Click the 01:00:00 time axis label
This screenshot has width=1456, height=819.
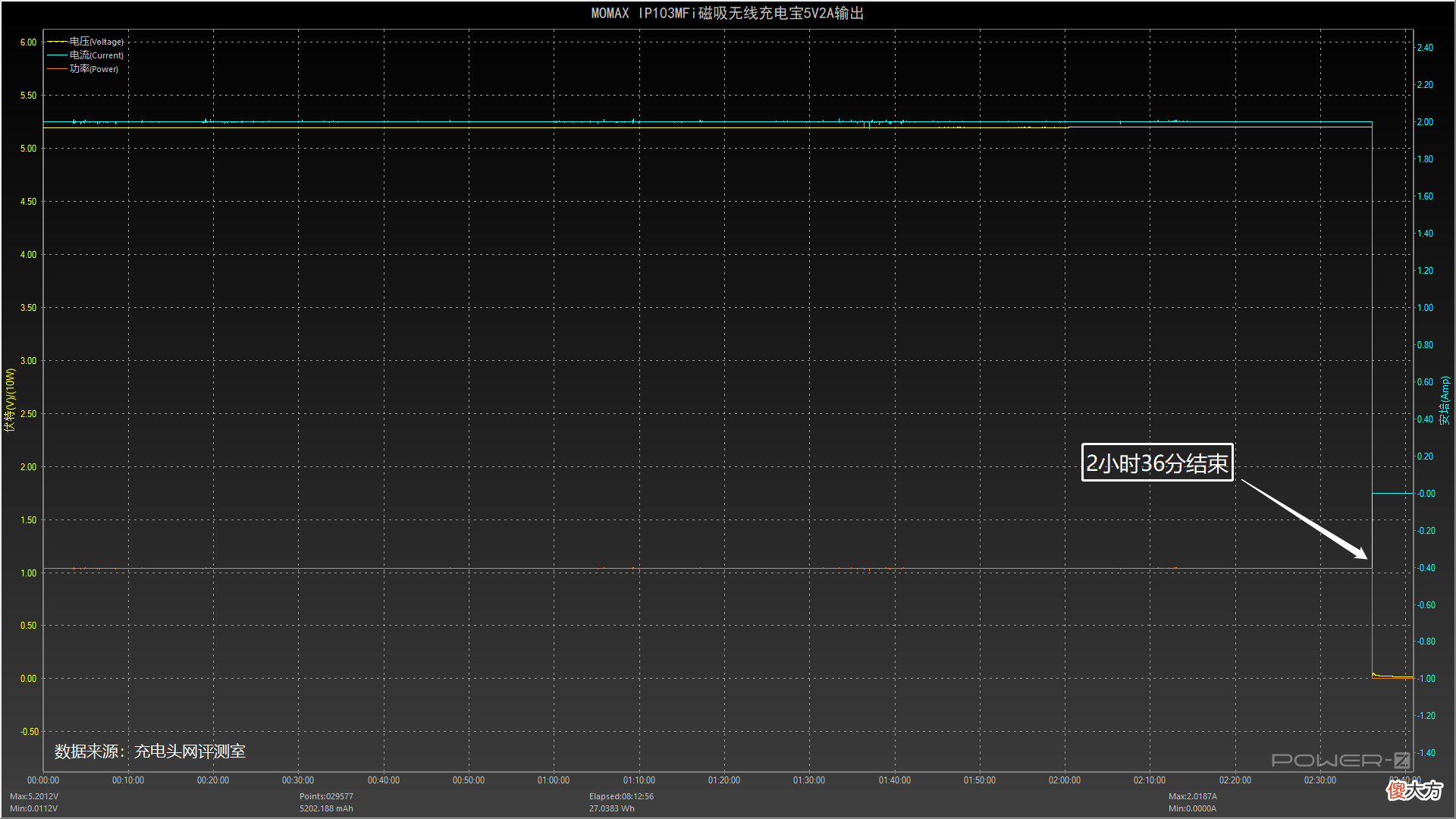(554, 780)
